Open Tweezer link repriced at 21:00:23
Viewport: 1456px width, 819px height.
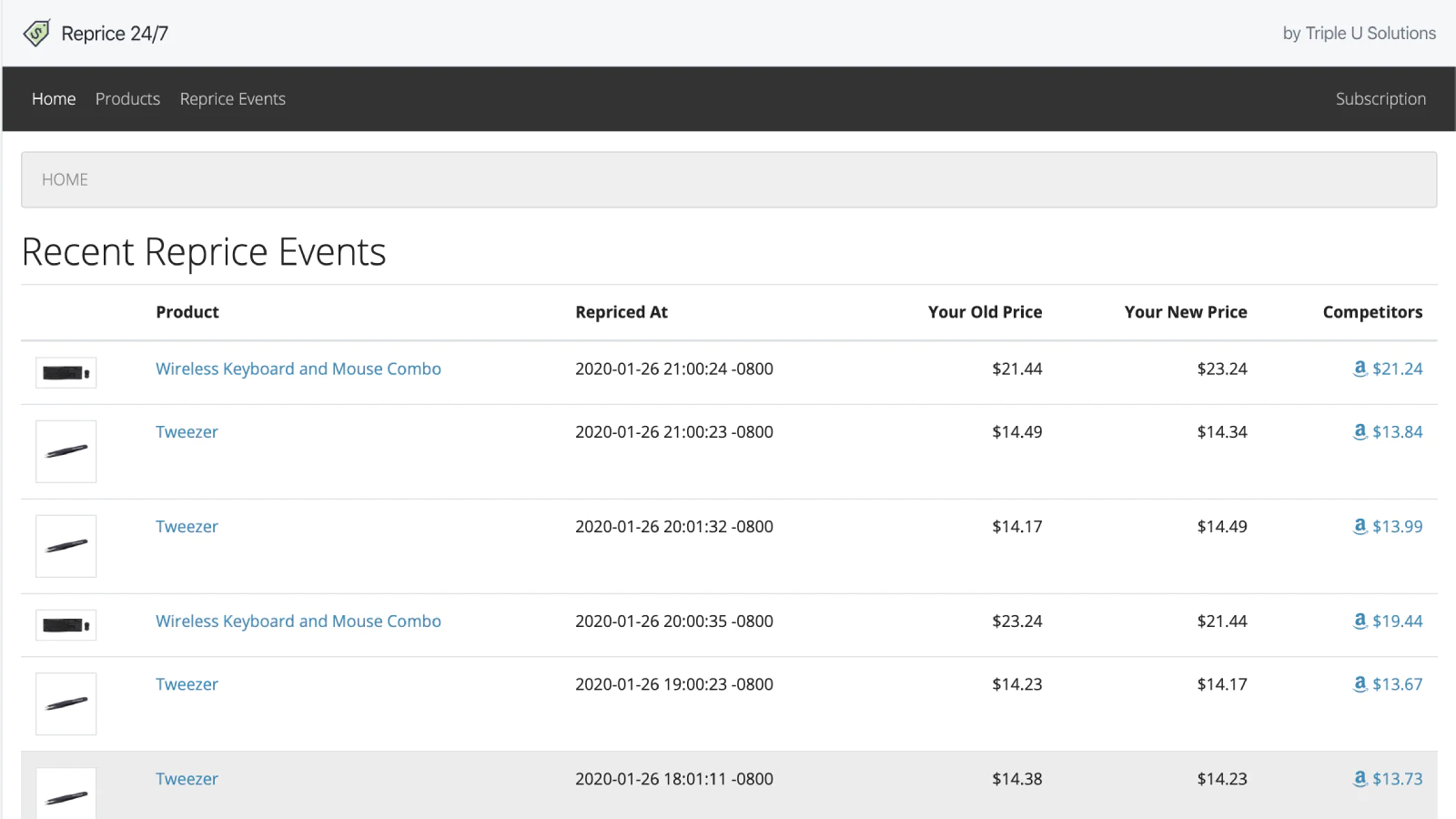pyautogui.click(x=187, y=432)
